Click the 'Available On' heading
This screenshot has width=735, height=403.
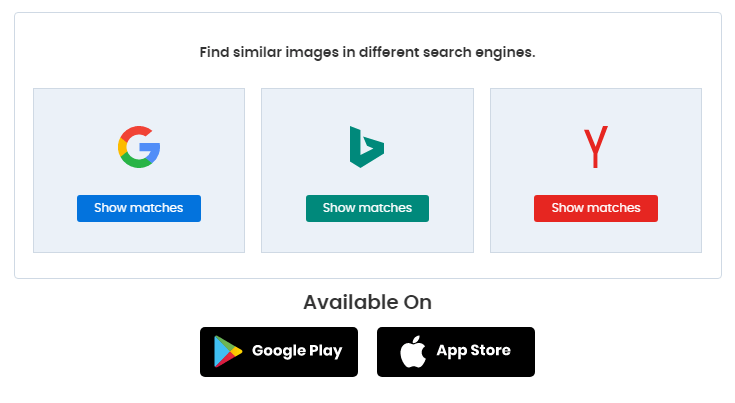coord(367,302)
